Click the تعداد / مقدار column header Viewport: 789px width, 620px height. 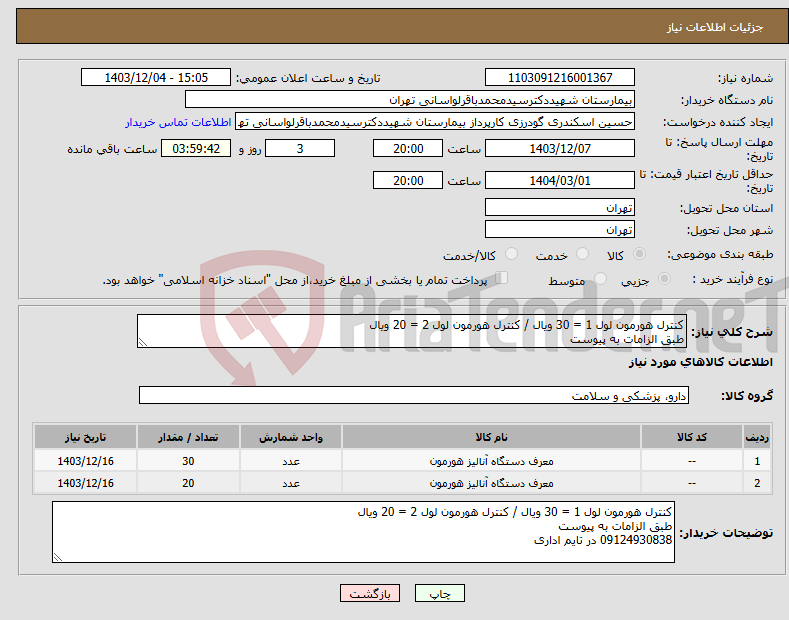click(x=188, y=437)
